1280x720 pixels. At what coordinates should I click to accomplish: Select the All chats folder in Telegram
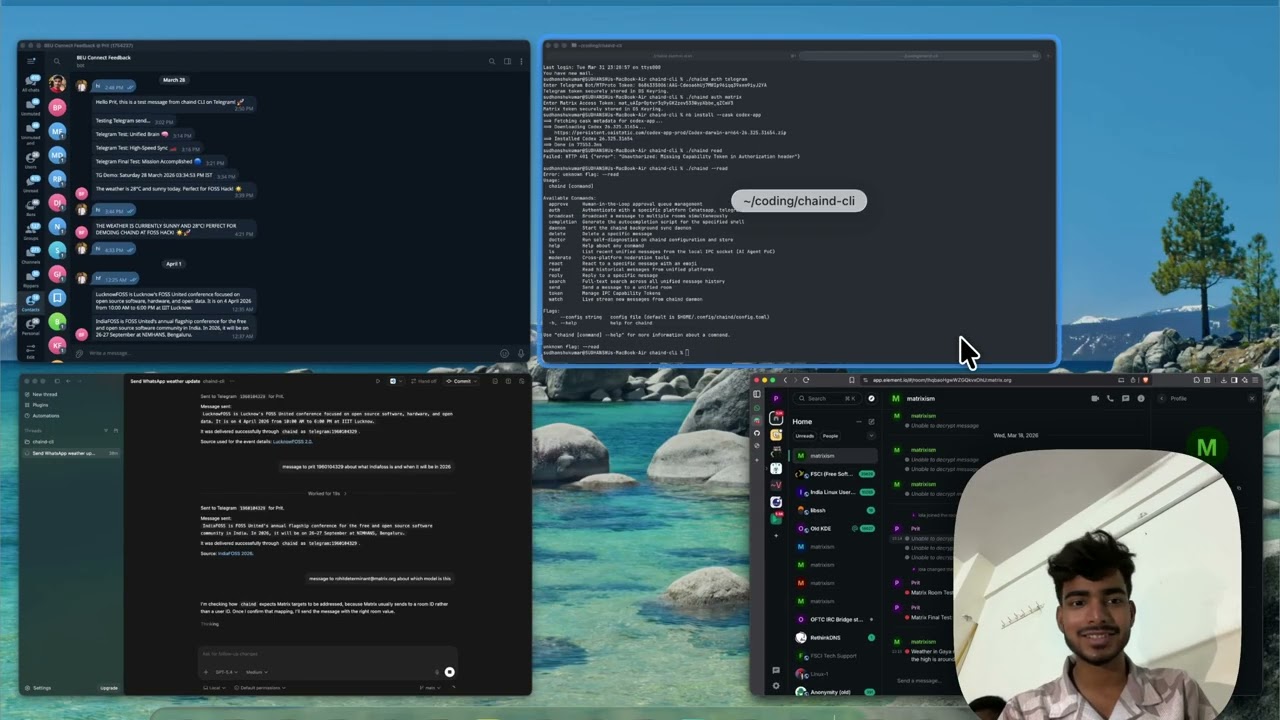tap(31, 82)
